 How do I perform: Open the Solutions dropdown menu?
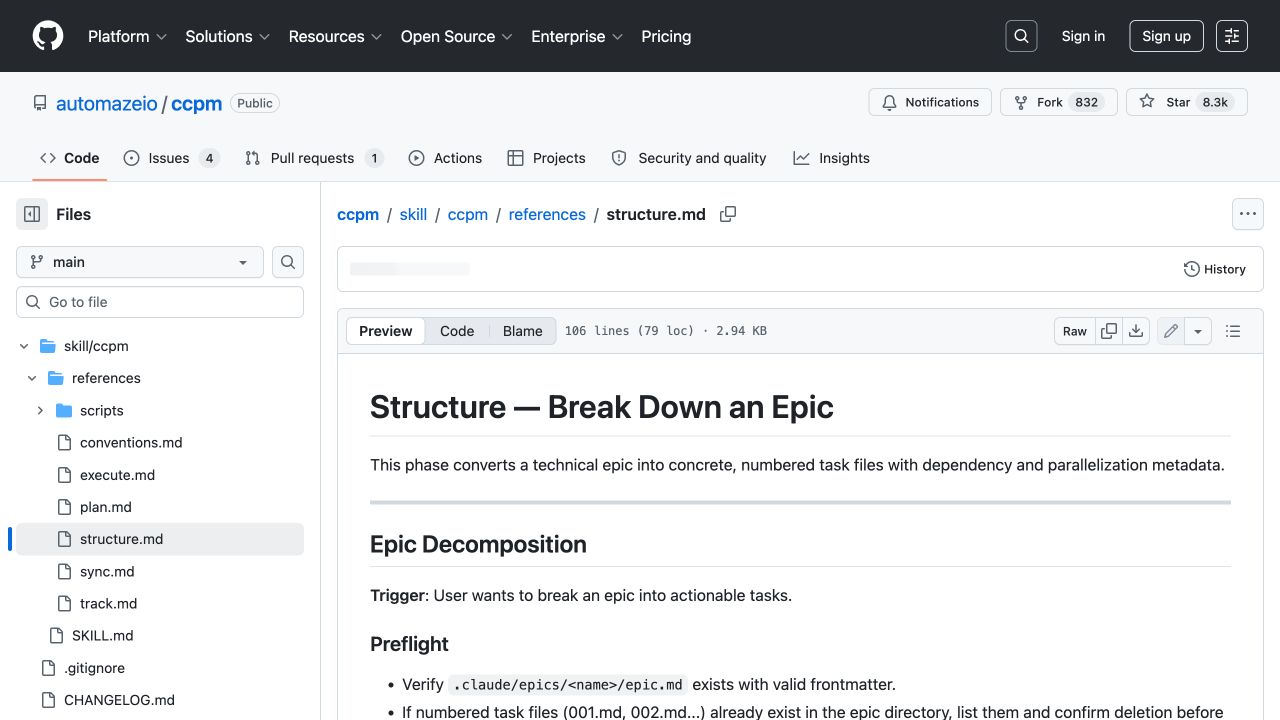point(227,36)
